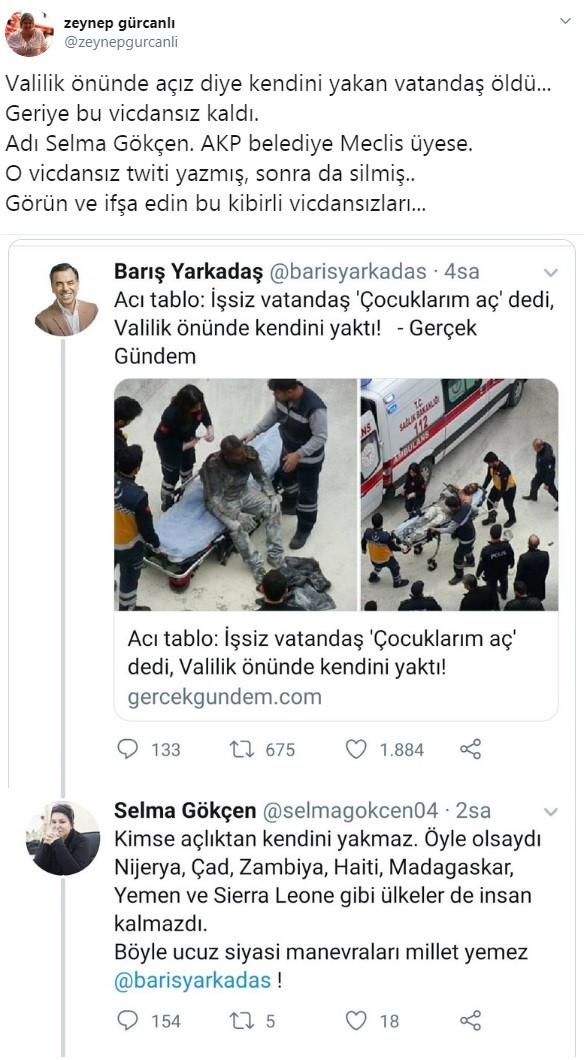Like Selma Gökçen's tweet with the heart
The image size is (584, 1060).
click(x=356, y=1019)
